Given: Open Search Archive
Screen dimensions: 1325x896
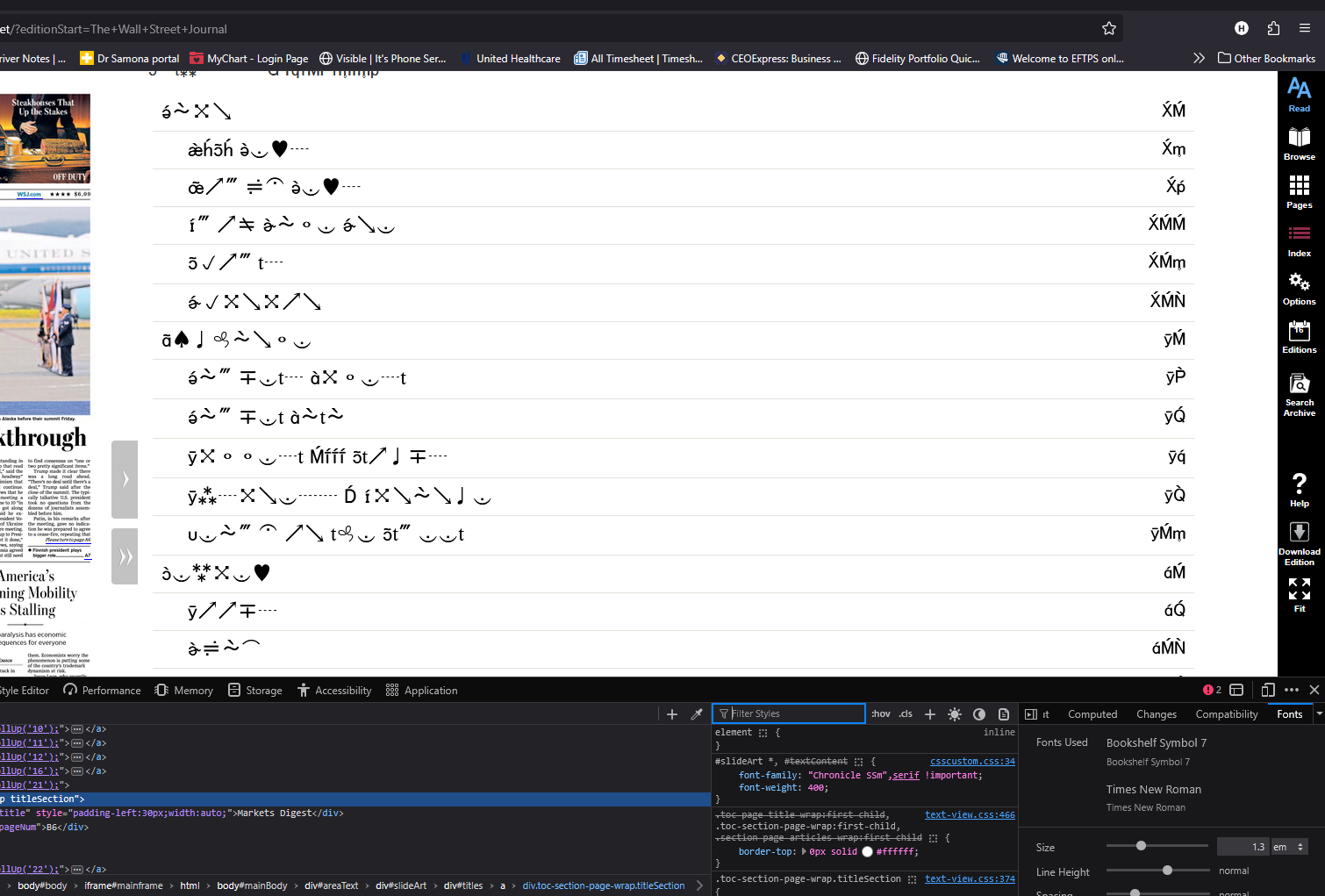Looking at the screenshot, I should (x=1299, y=395).
